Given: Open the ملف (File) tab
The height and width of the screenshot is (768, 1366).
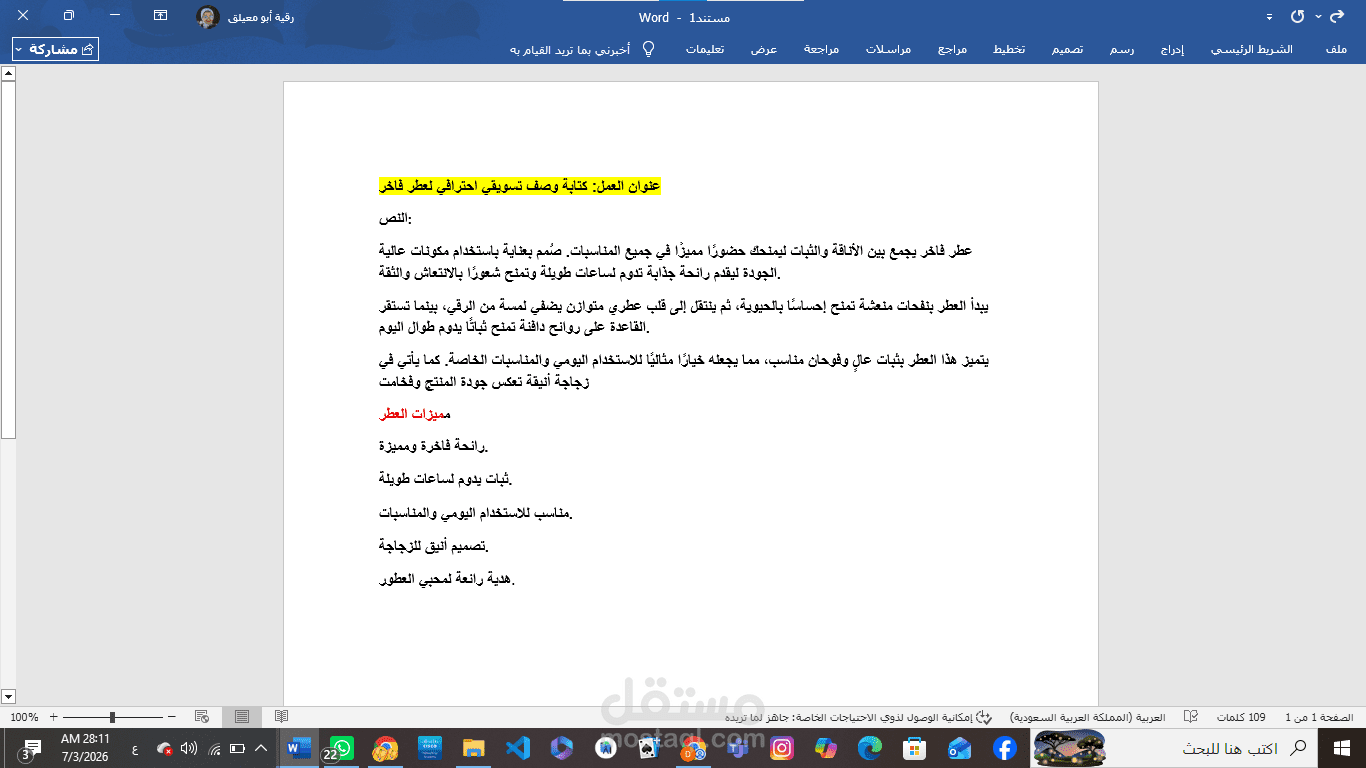Looking at the screenshot, I should [x=1335, y=49].
